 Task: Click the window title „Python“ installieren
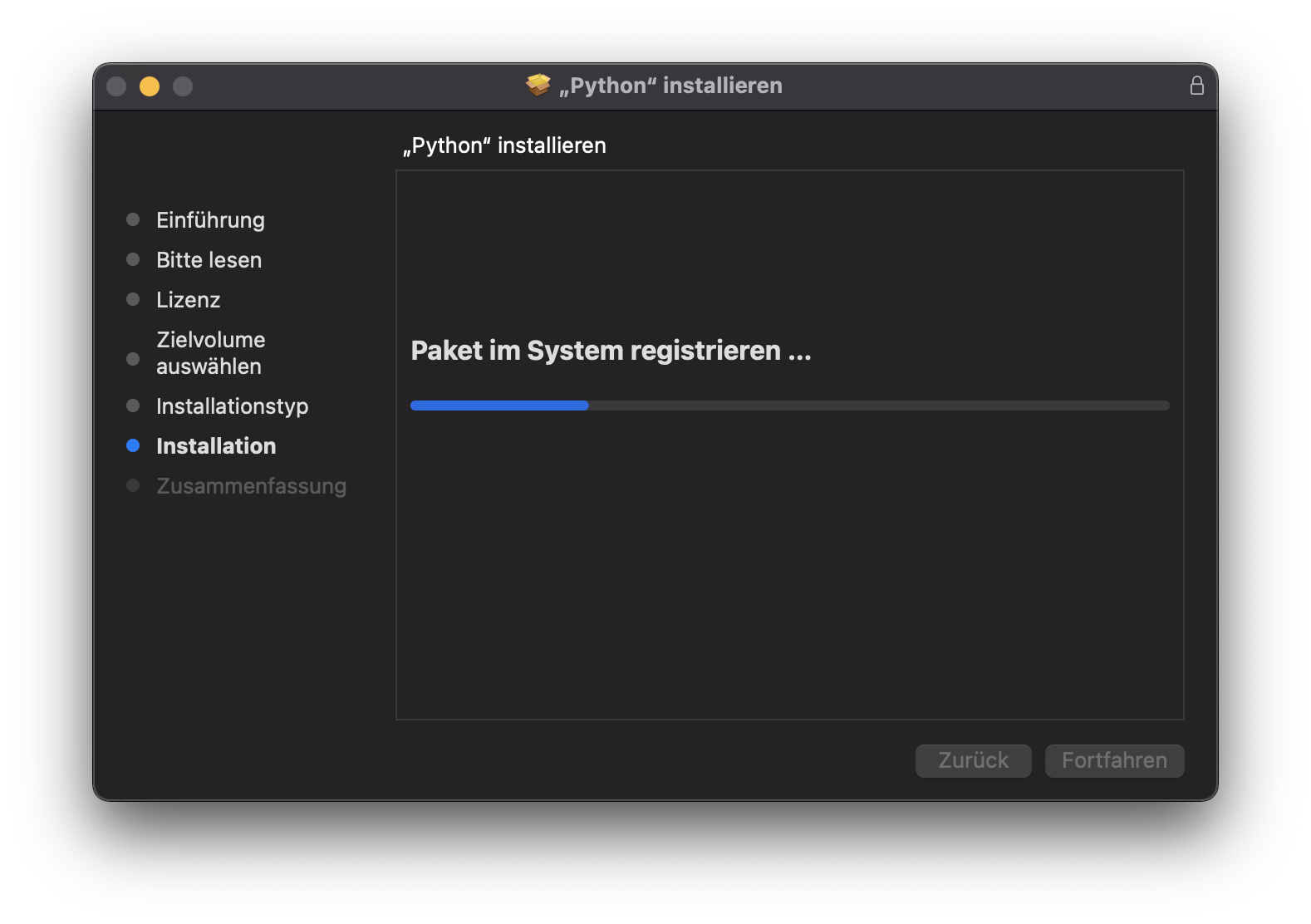point(670,86)
